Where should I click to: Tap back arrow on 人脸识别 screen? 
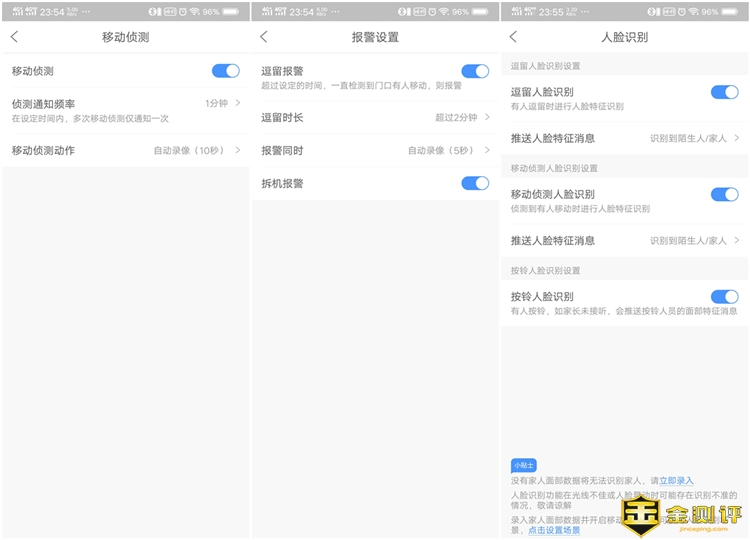[x=513, y=37]
